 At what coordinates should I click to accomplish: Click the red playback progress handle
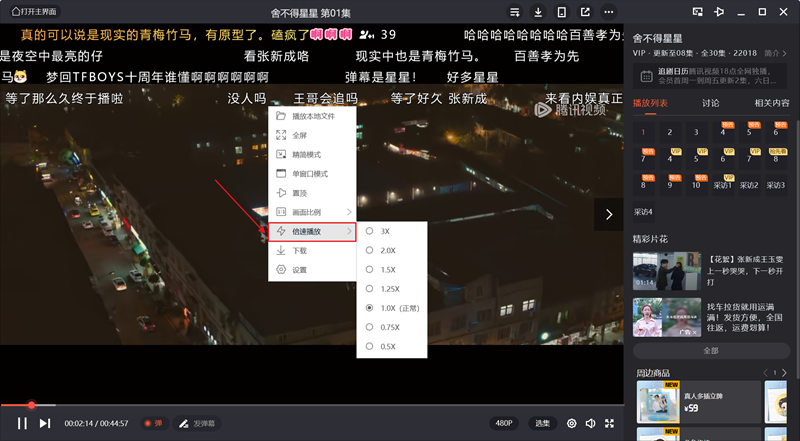point(32,405)
